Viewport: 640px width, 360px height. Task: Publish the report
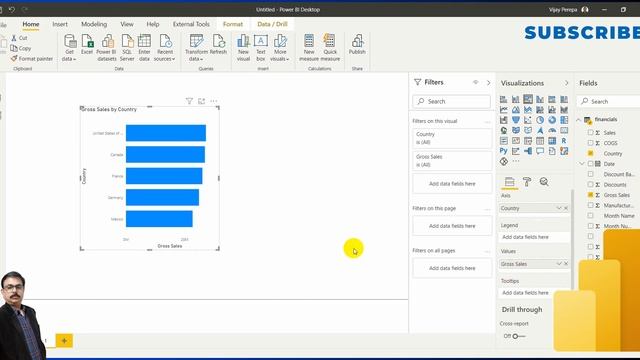357,44
